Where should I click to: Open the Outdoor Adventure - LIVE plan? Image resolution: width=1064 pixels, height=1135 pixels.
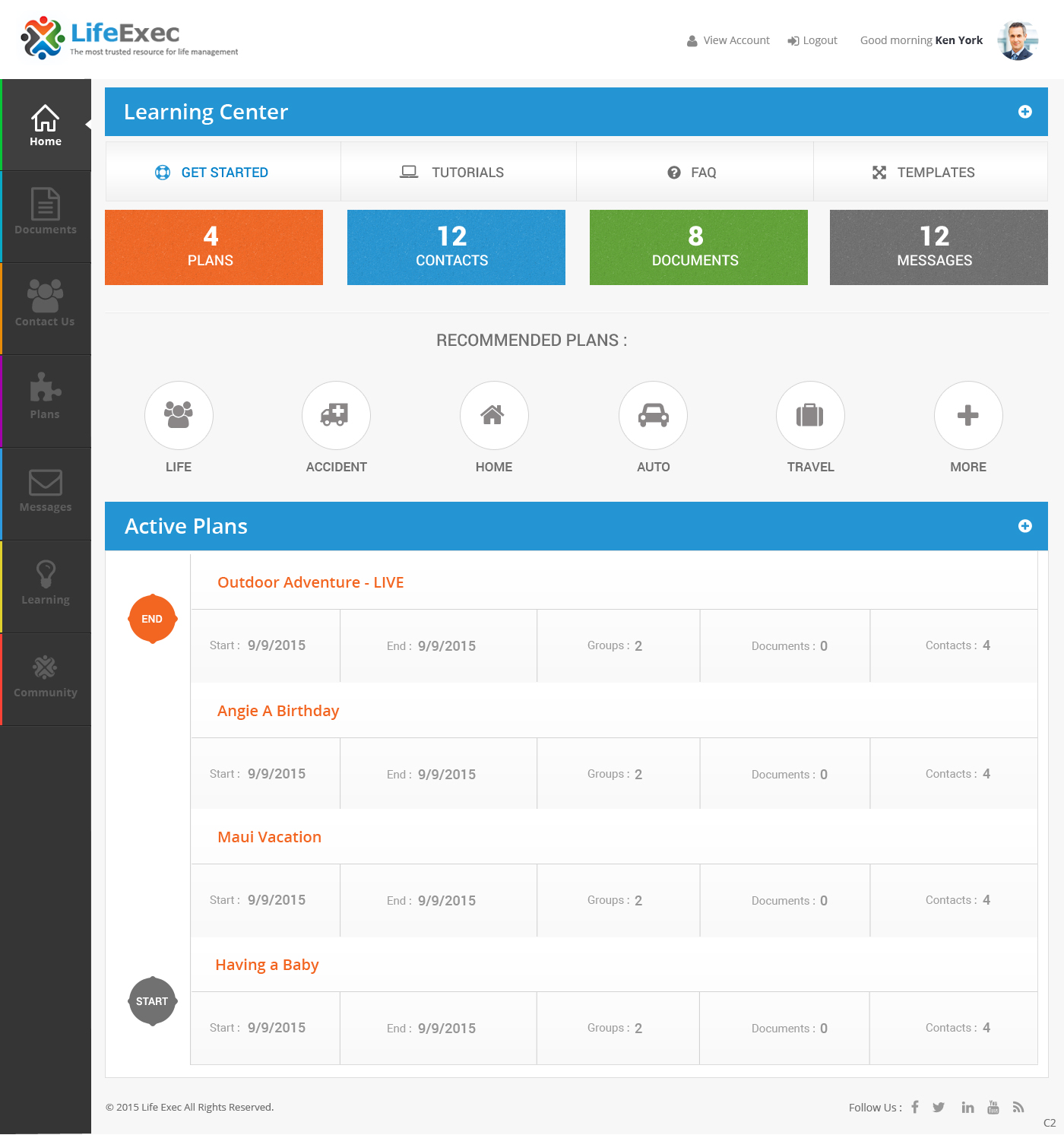click(x=310, y=582)
